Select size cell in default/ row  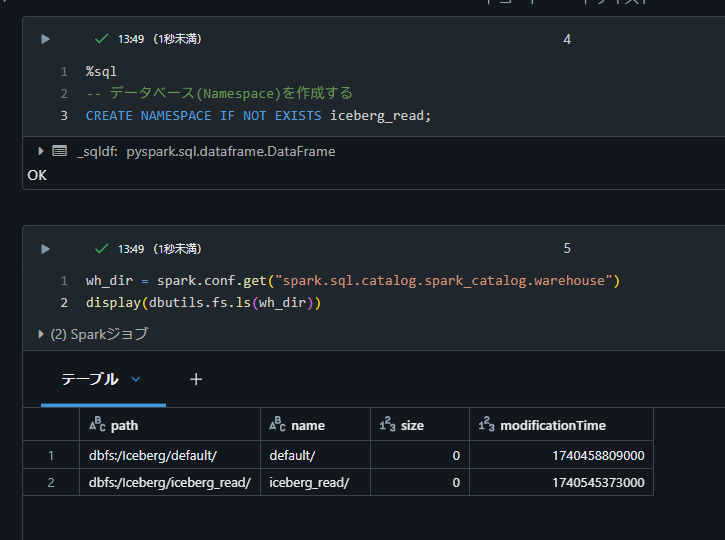point(420,455)
